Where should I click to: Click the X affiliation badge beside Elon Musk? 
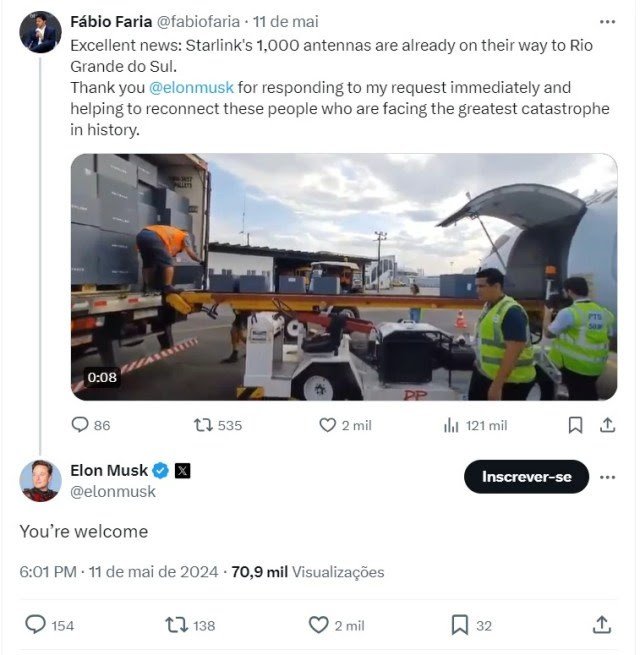coord(182,471)
